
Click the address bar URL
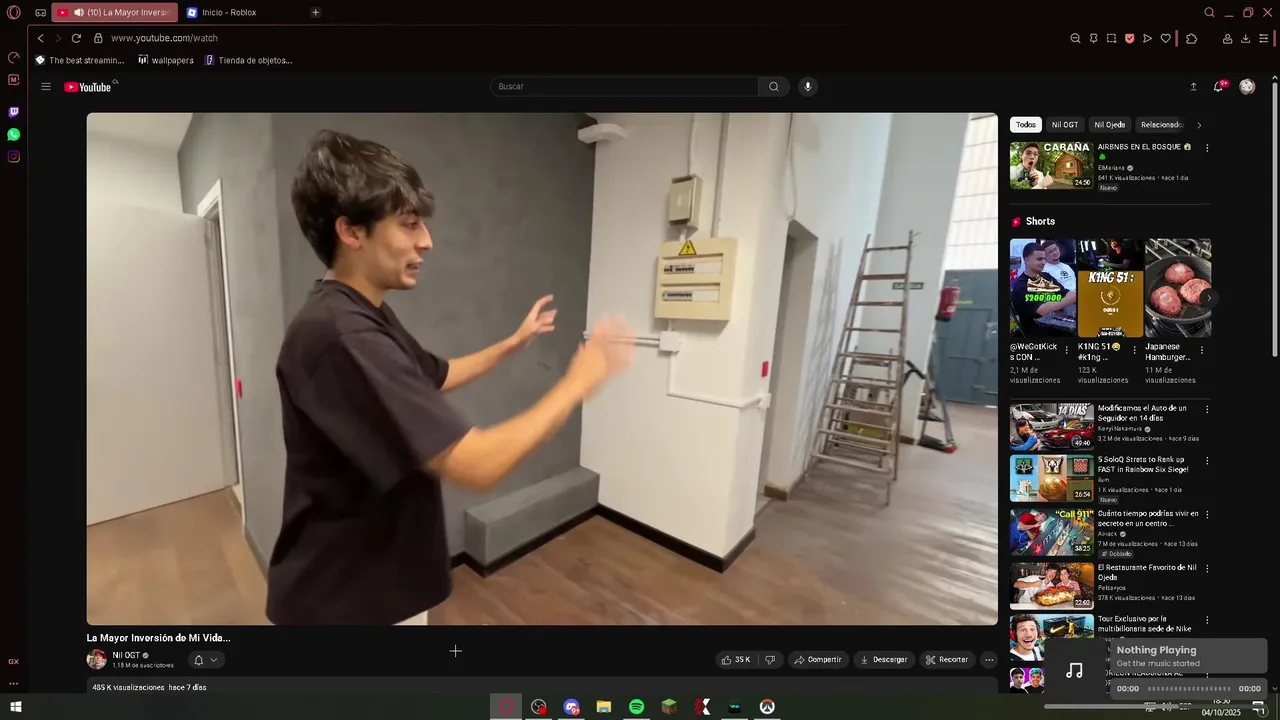coord(164,38)
